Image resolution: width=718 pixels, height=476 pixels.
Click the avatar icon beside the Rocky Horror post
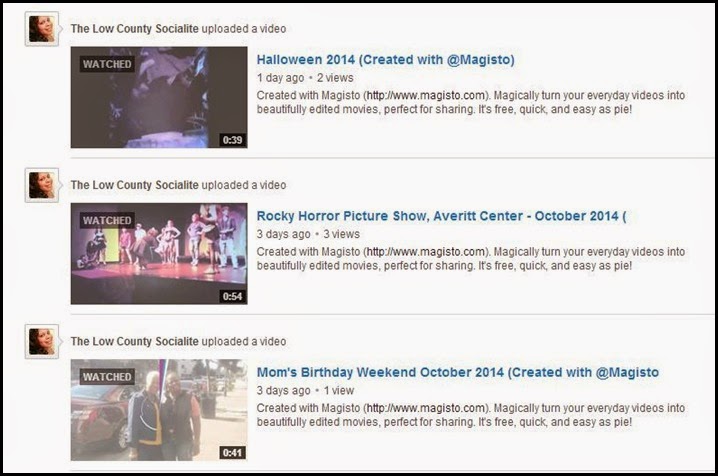(x=42, y=185)
